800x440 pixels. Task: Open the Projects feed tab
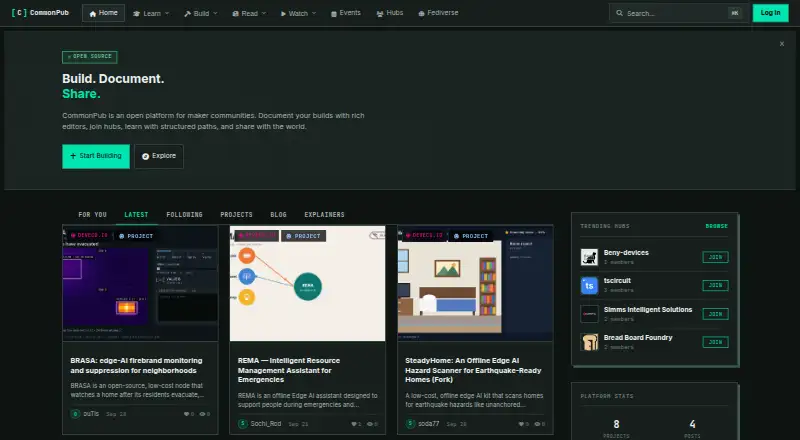(x=236, y=215)
